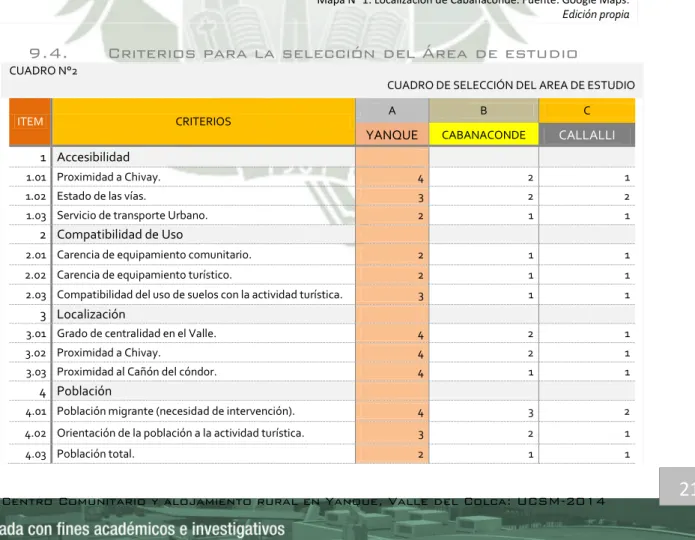Click 'Población total.' criterion
Image resolution: width=695 pixels, height=540 pixels.
click(x=95, y=454)
